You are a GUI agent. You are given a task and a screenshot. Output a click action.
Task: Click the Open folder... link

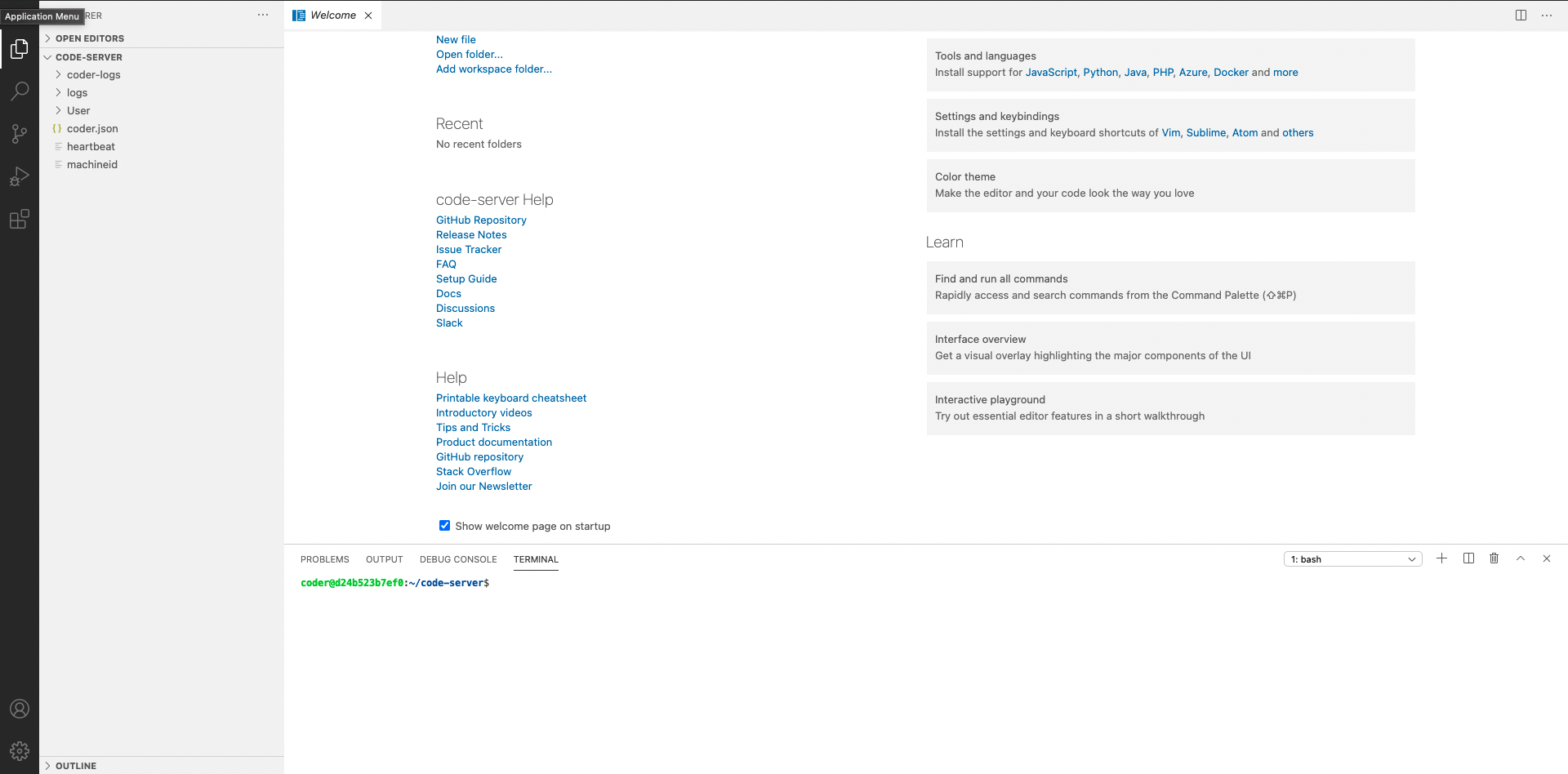[470, 54]
